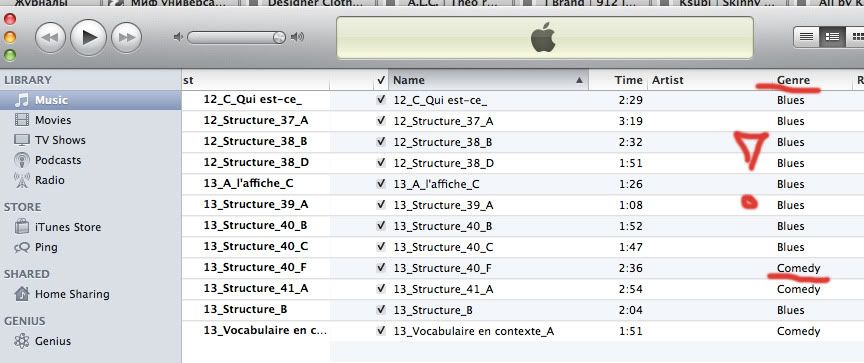
Task: Select the GENIUS sidebar heading
Action: (25, 321)
